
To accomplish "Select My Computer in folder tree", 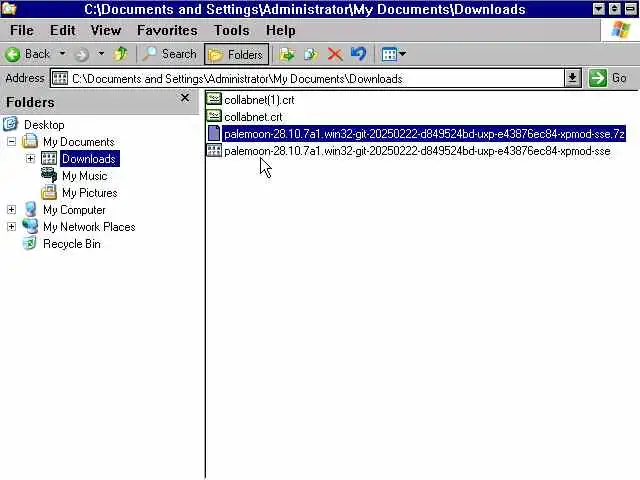I will [x=74, y=210].
